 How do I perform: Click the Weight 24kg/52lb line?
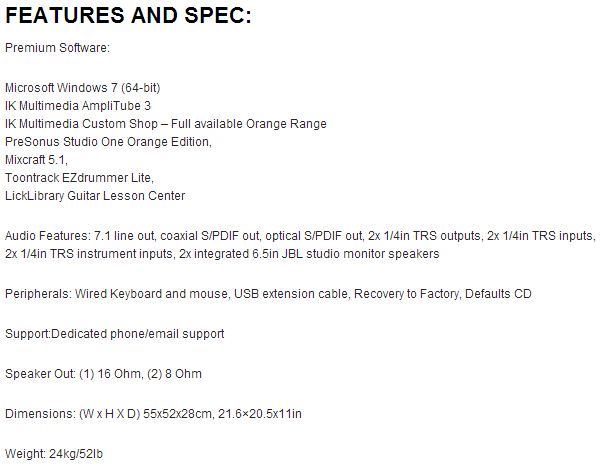54,453
